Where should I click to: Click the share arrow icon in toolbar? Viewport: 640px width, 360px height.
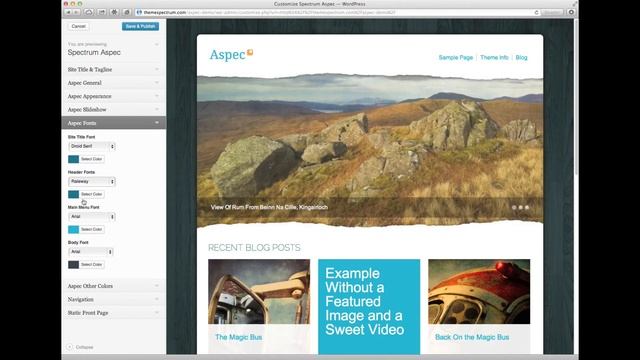click(102, 12)
